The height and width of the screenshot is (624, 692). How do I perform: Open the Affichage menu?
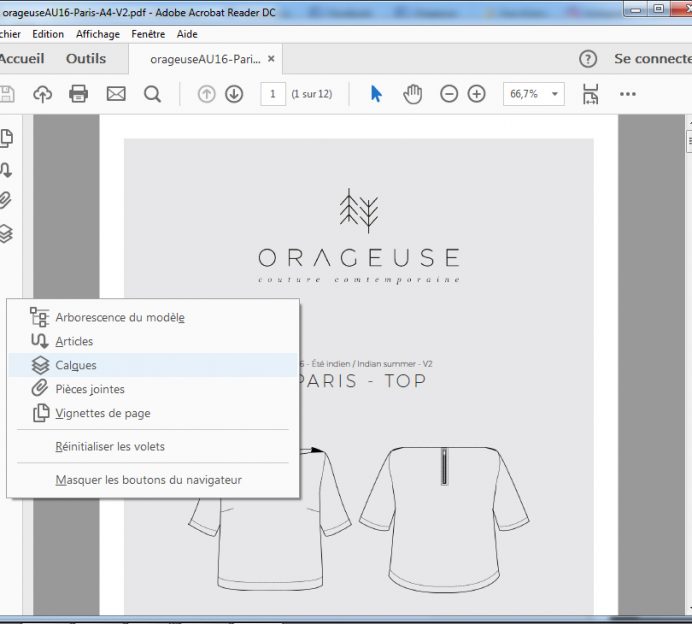pyautogui.click(x=98, y=34)
